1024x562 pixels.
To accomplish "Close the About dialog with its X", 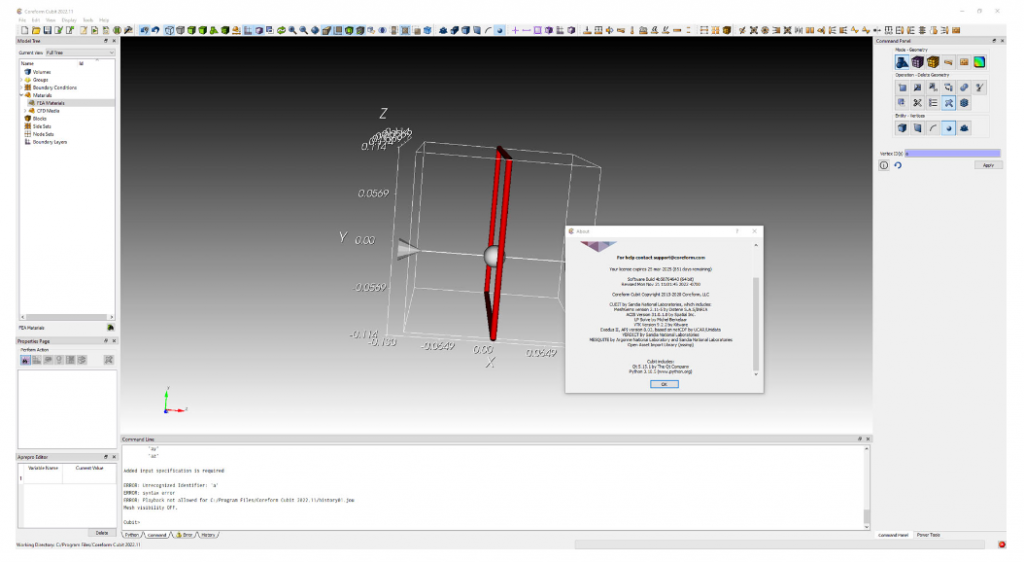I will pyautogui.click(x=754, y=231).
